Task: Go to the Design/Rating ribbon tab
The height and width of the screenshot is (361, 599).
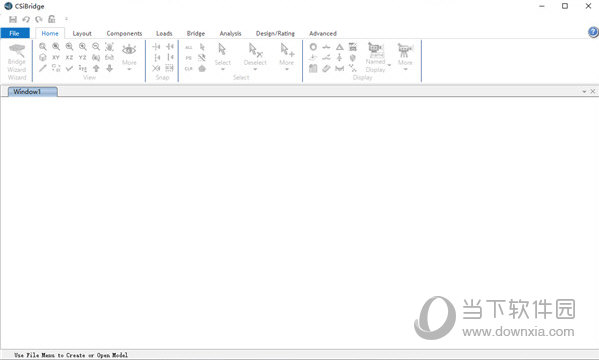Action: coord(275,33)
